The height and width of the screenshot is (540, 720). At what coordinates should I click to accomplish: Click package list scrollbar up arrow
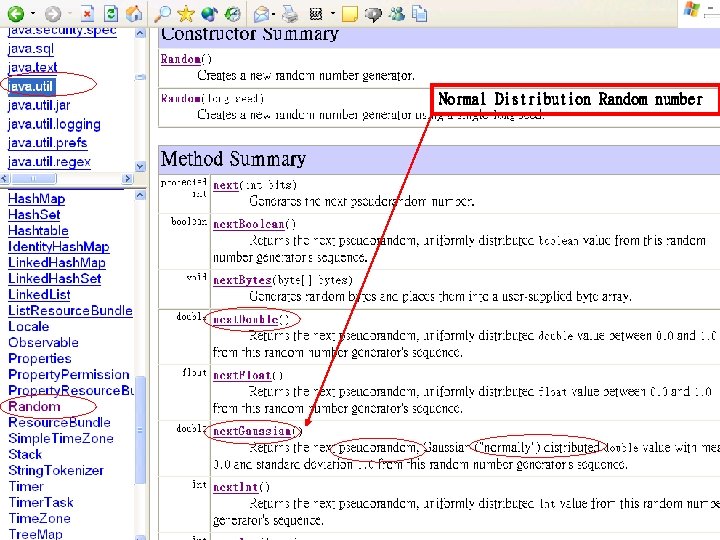[x=141, y=33]
